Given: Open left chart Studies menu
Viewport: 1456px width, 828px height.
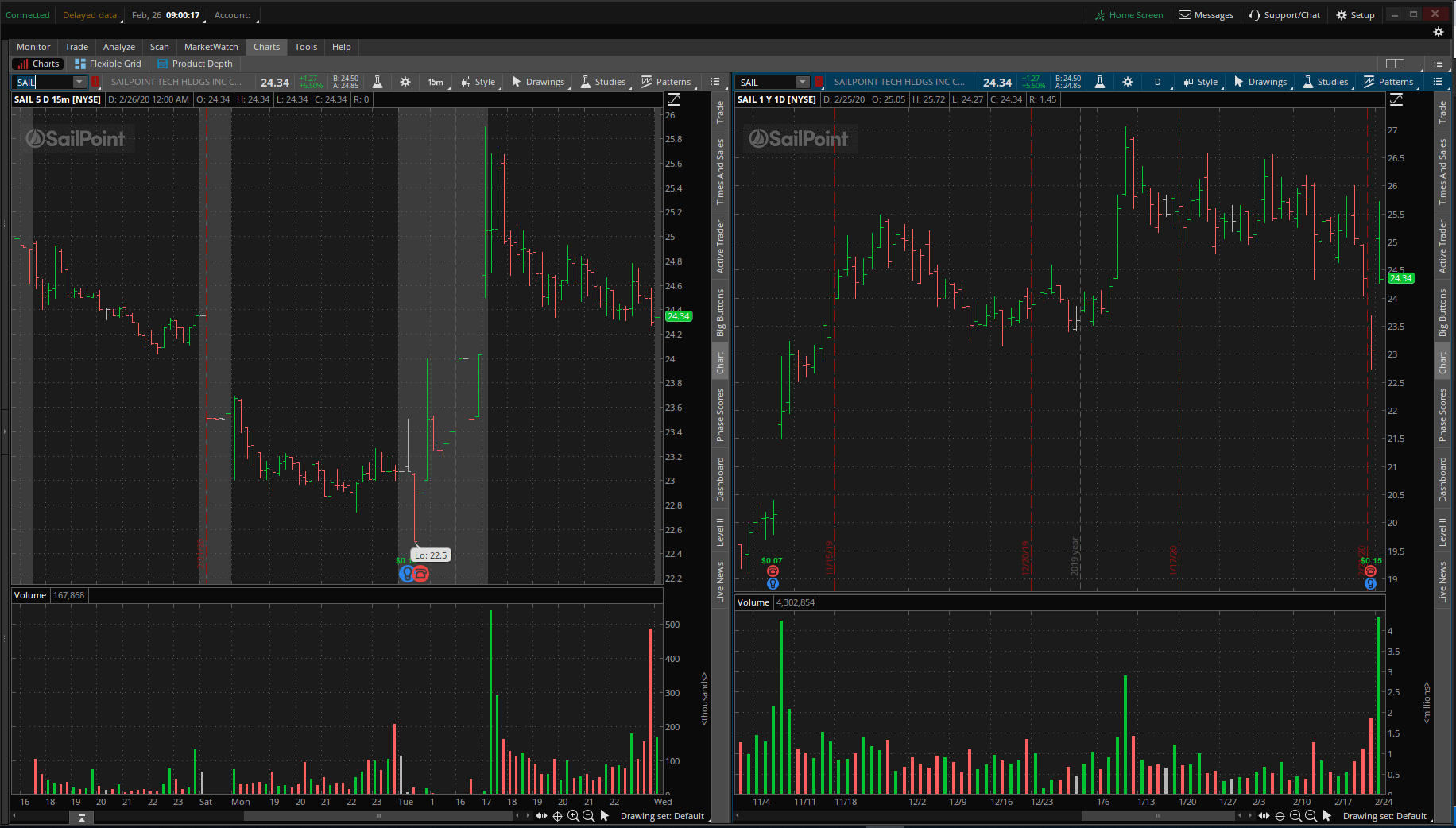Looking at the screenshot, I should tap(603, 82).
